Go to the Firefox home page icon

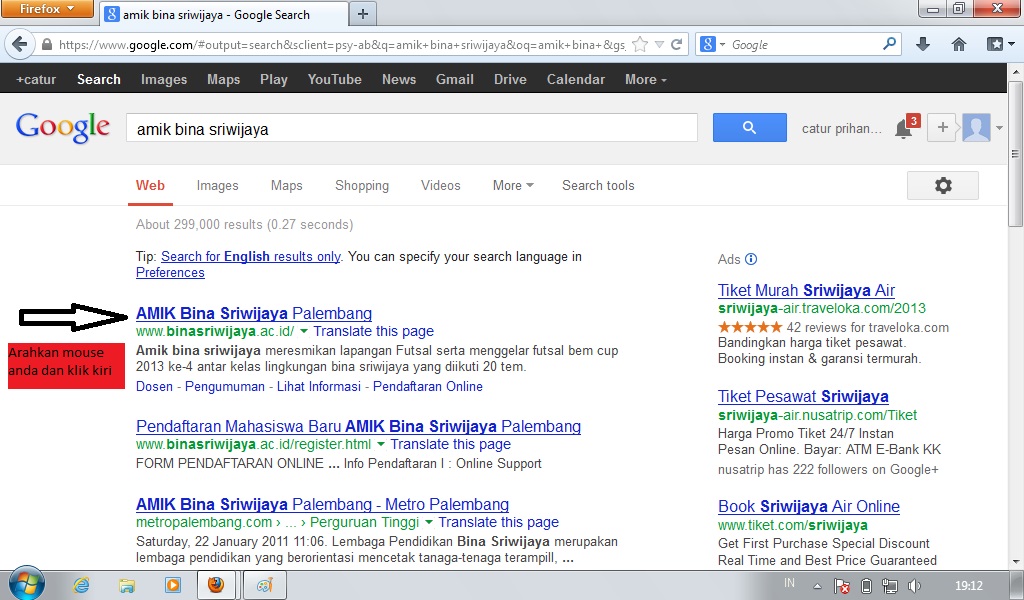coord(959,44)
